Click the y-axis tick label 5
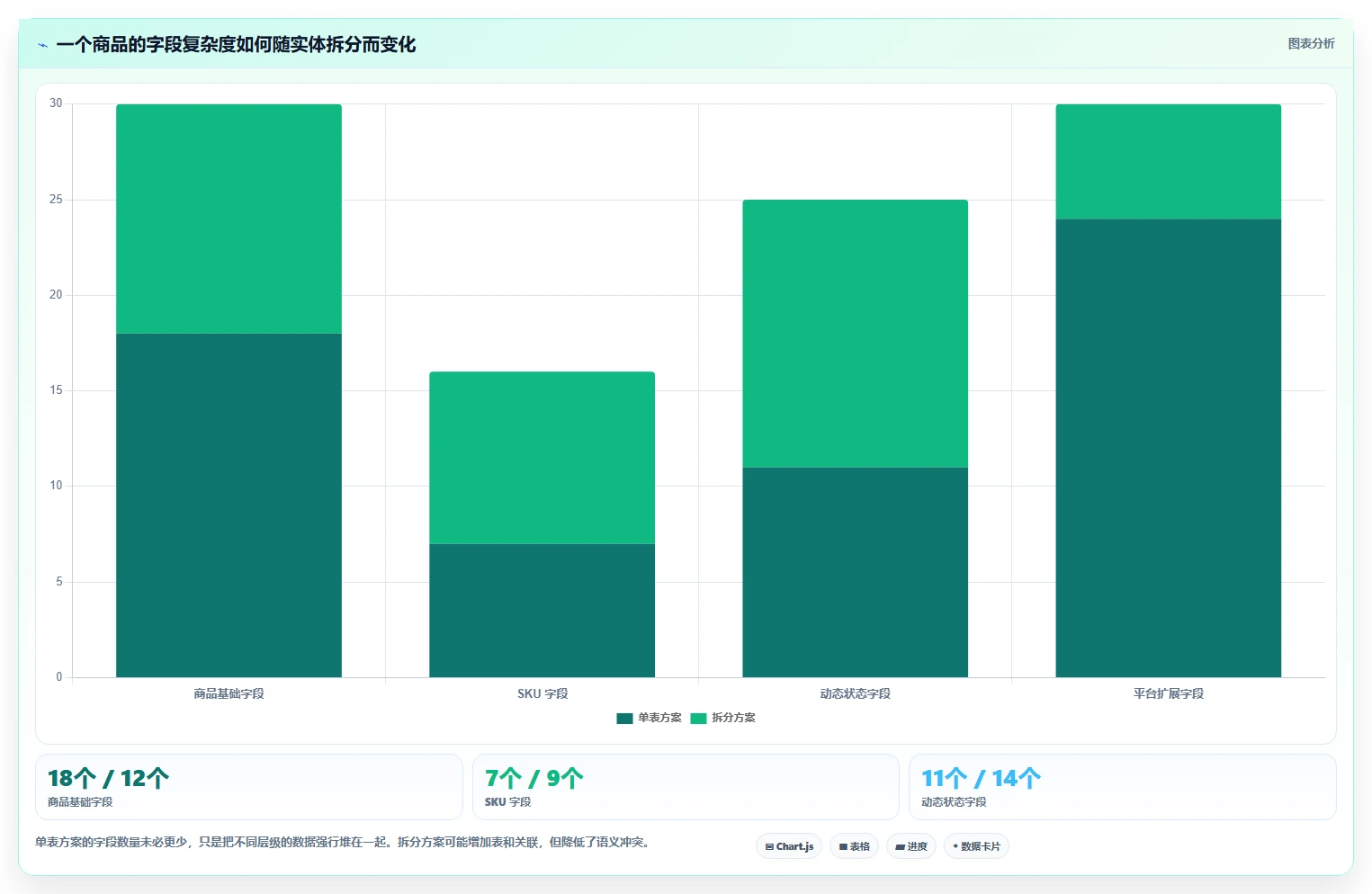Viewport: 1372px width, 894px height. click(x=59, y=582)
